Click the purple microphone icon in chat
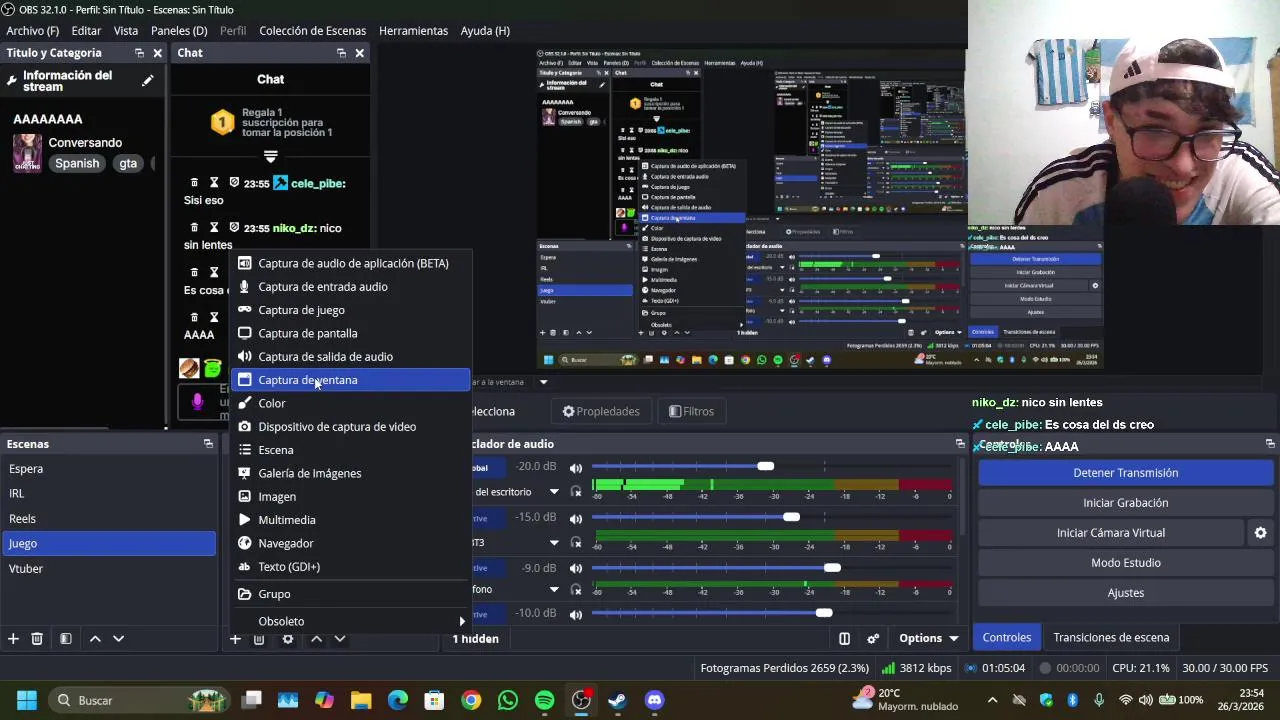The height and width of the screenshot is (720, 1280). pos(197,402)
